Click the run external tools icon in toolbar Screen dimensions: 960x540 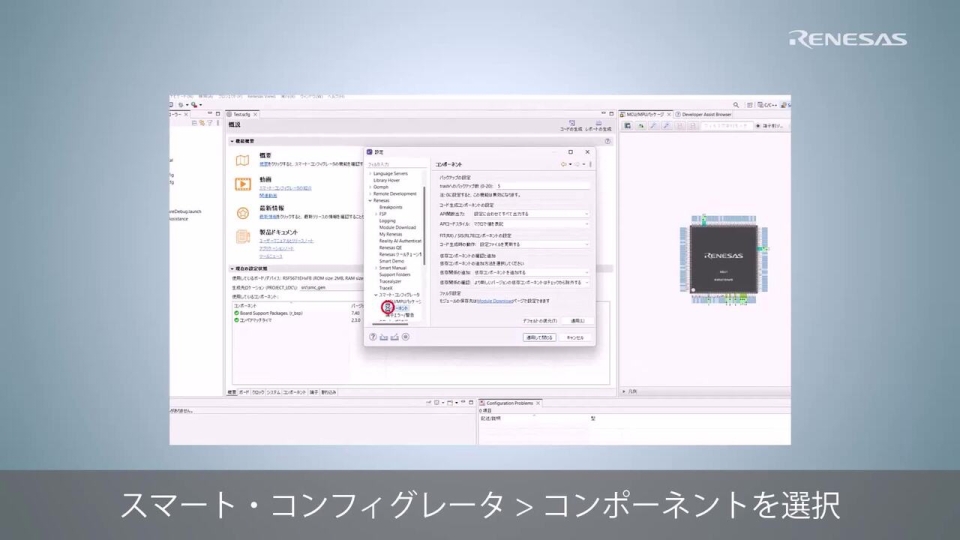[x=194, y=105]
